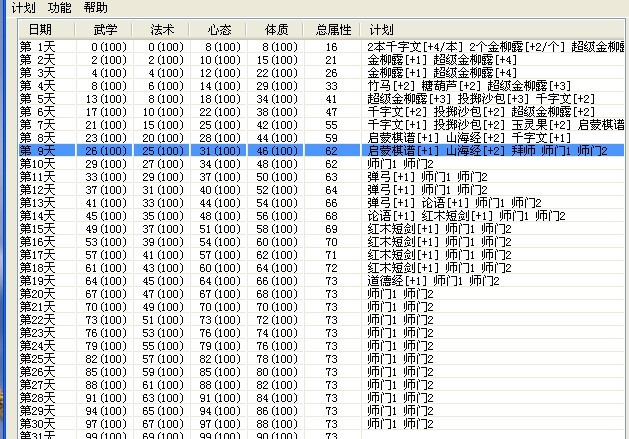Sort by the 武学 column header

point(103,30)
